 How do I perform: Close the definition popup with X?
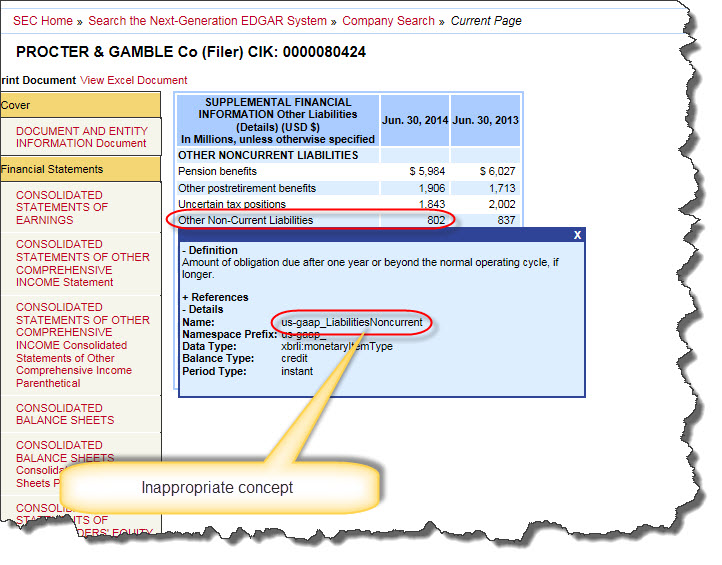tap(577, 235)
